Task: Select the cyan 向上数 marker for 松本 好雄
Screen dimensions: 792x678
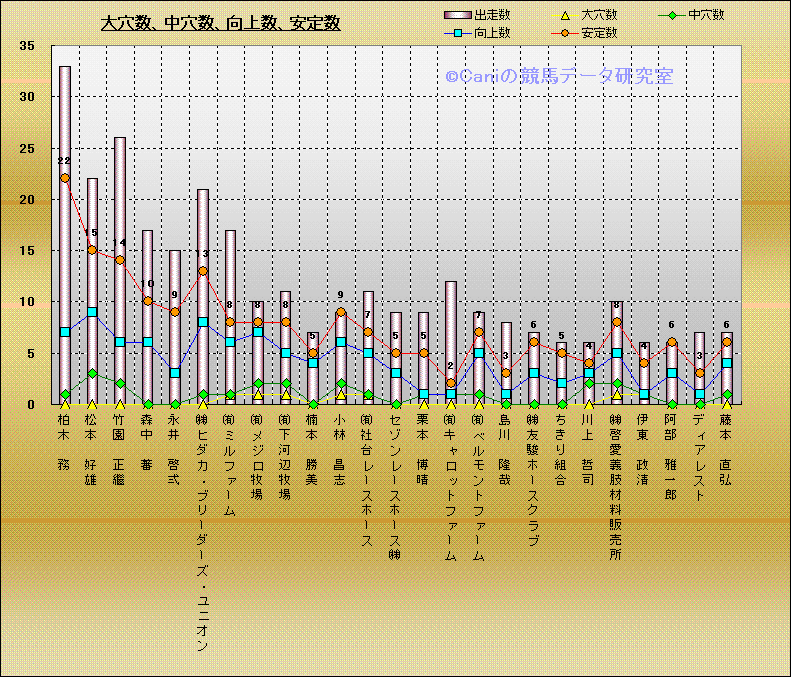Action: click(x=92, y=312)
